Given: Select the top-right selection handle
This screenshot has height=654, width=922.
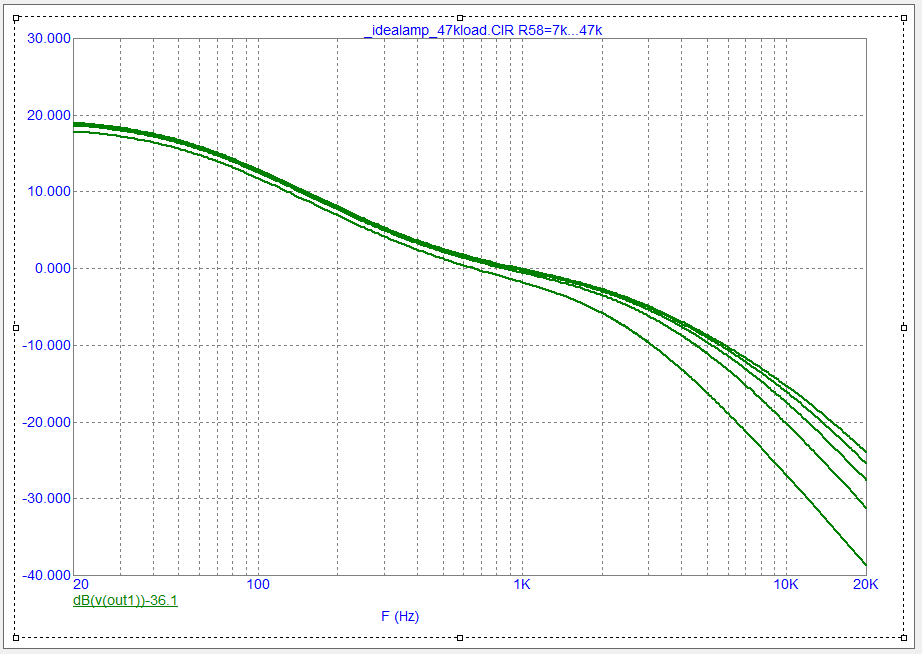Looking at the screenshot, I should point(904,18).
